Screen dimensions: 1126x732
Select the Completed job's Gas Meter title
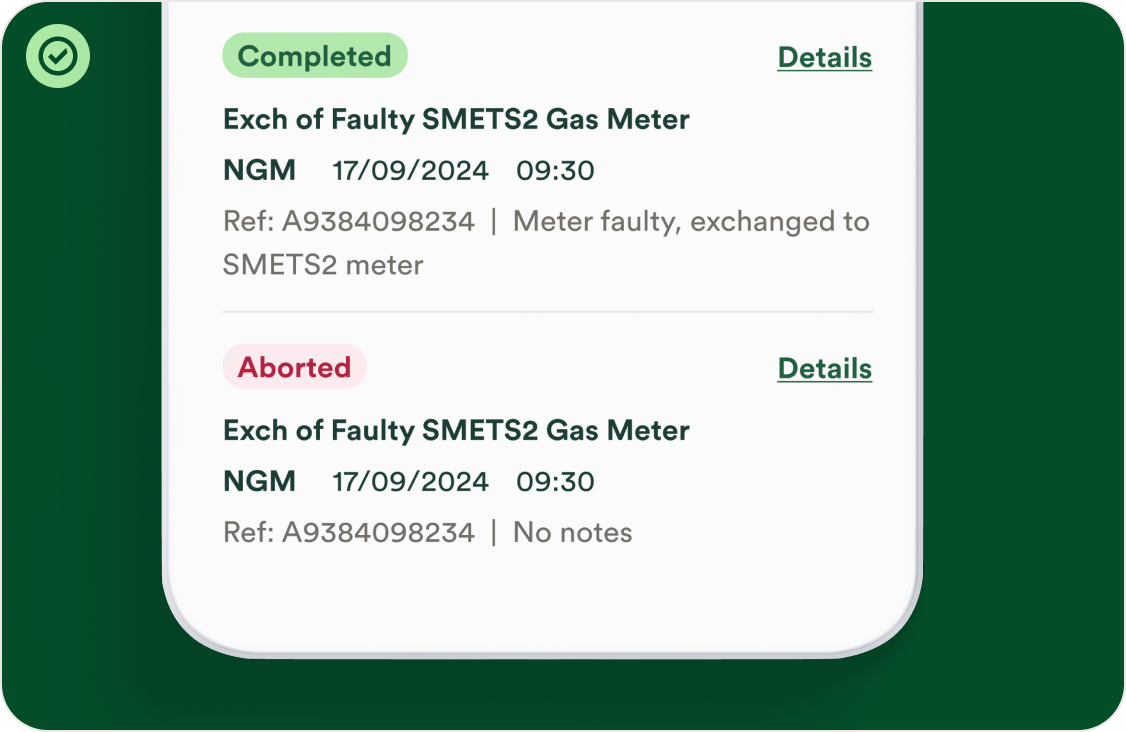456,120
